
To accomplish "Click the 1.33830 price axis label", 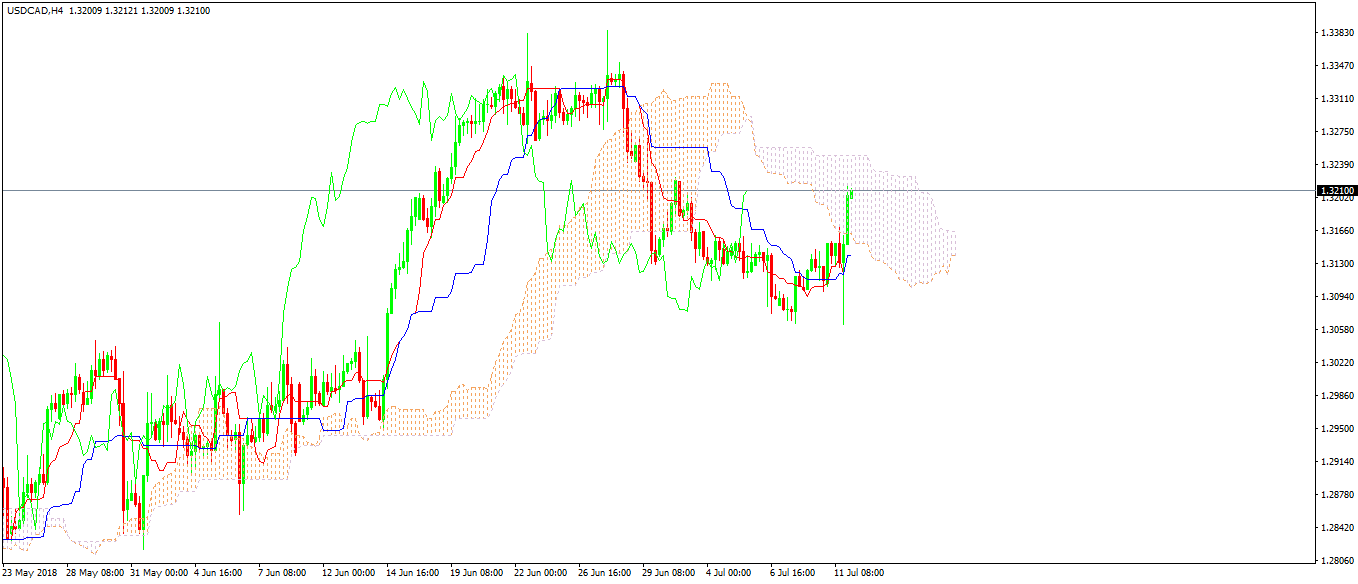I will (1336, 33).
